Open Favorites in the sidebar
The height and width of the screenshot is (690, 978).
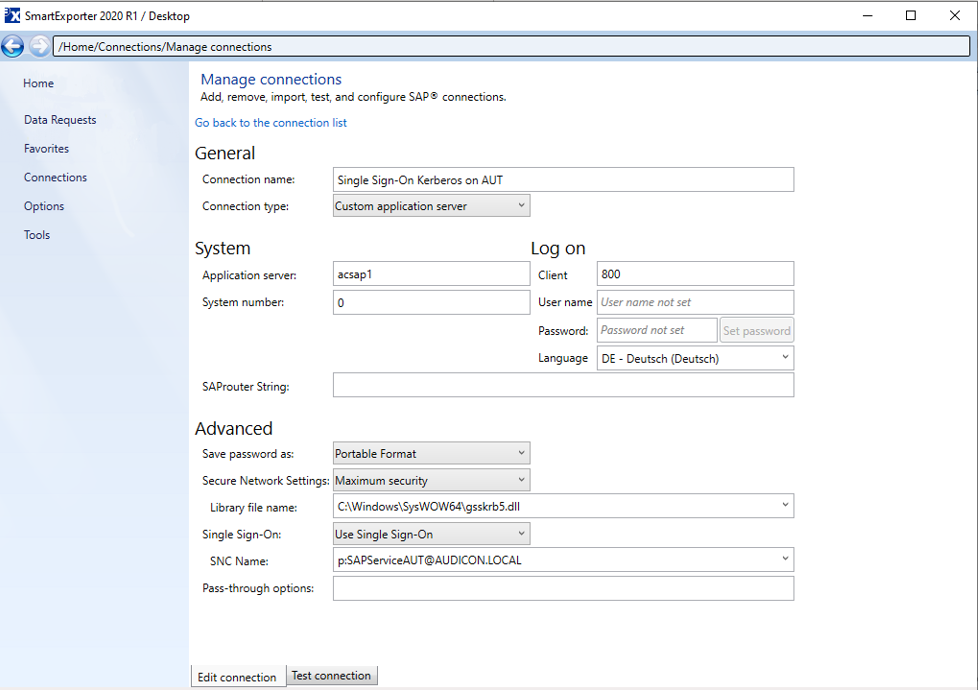(46, 148)
